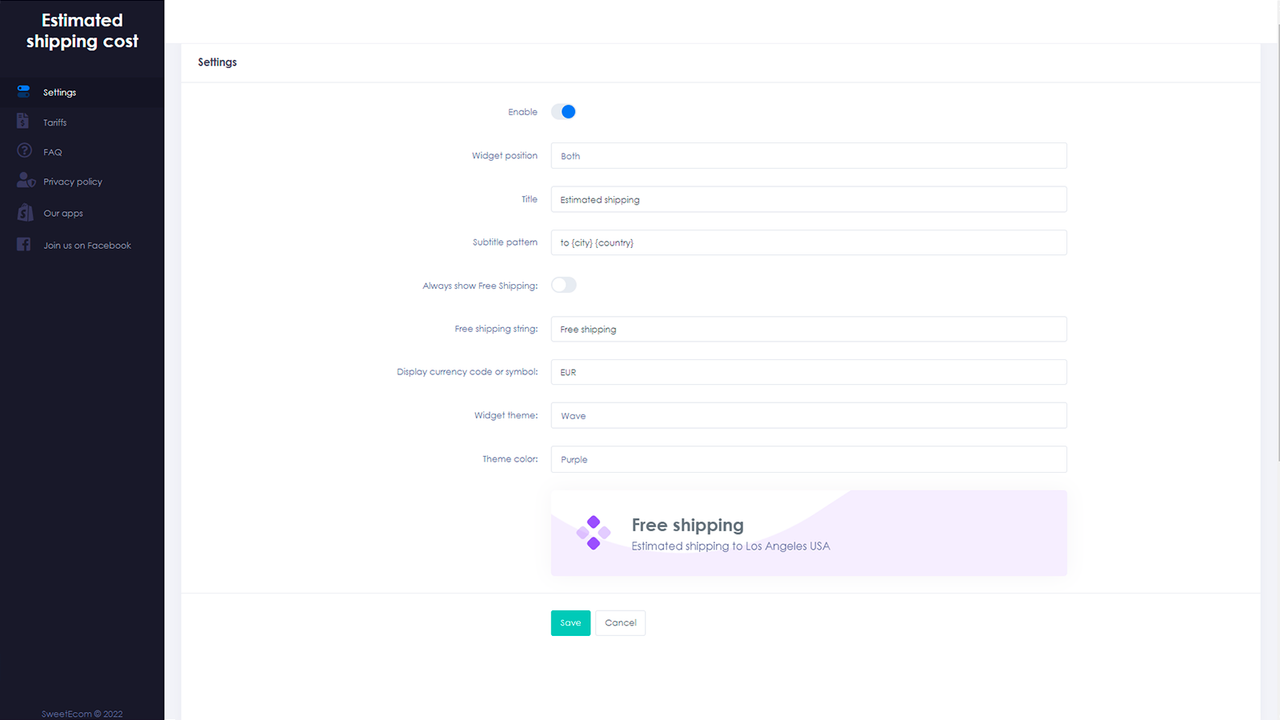The image size is (1280, 720).
Task: Click the Estimated shipping cost app logo
Action: [82, 31]
